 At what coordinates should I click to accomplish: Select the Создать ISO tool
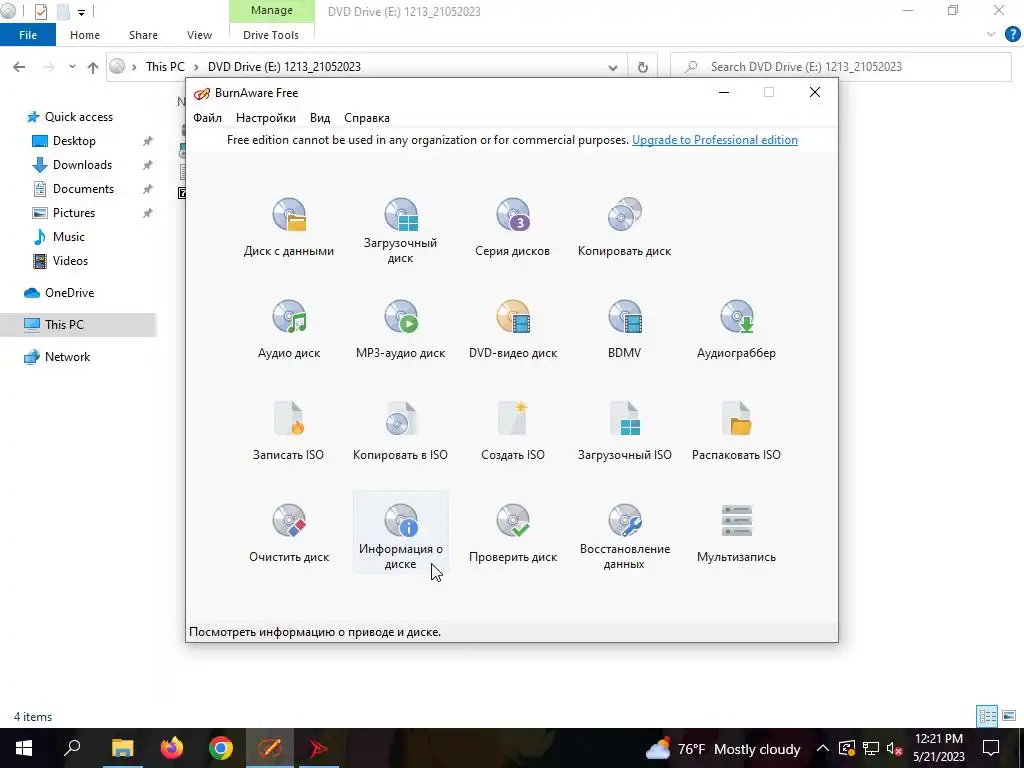click(x=513, y=431)
